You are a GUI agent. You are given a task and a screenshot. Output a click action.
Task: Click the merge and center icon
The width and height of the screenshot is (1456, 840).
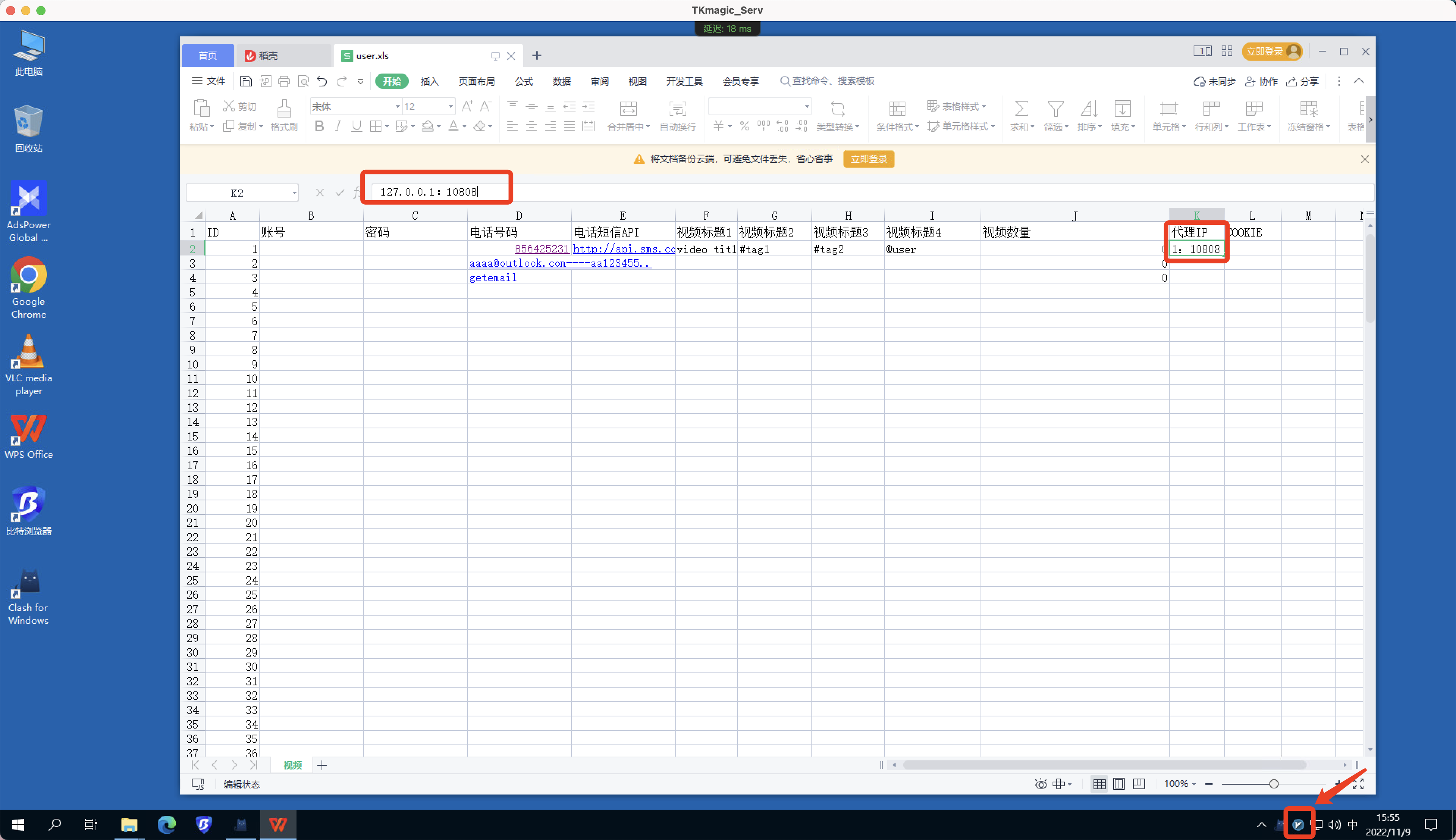pyautogui.click(x=628, y=108)
